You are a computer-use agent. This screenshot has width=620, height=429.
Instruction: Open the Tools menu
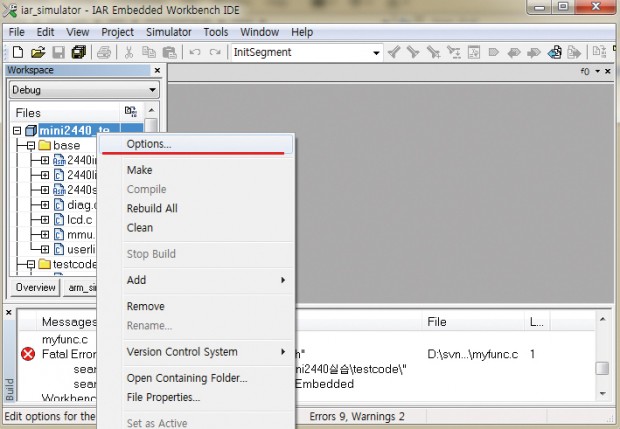coord(216,32)
